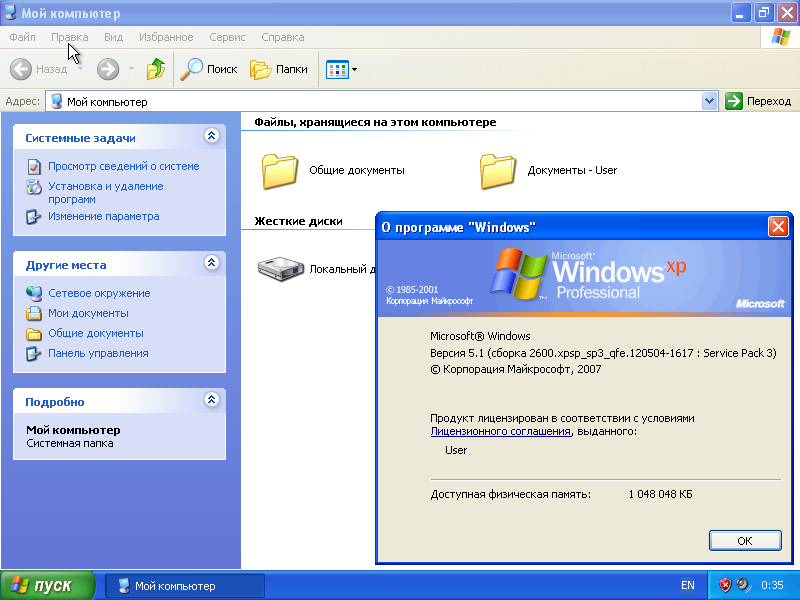Open the Views dropdown arrow

point(355,69)
